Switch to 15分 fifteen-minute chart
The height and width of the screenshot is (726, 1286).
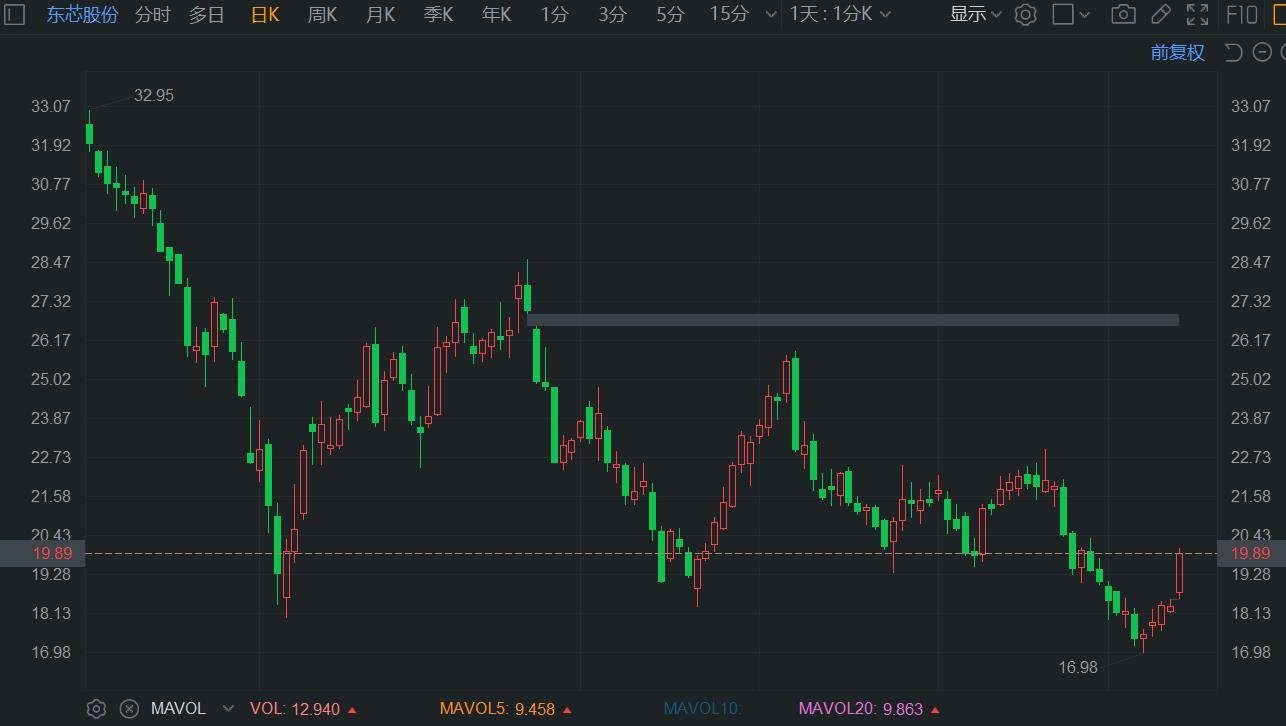(728, 14)
